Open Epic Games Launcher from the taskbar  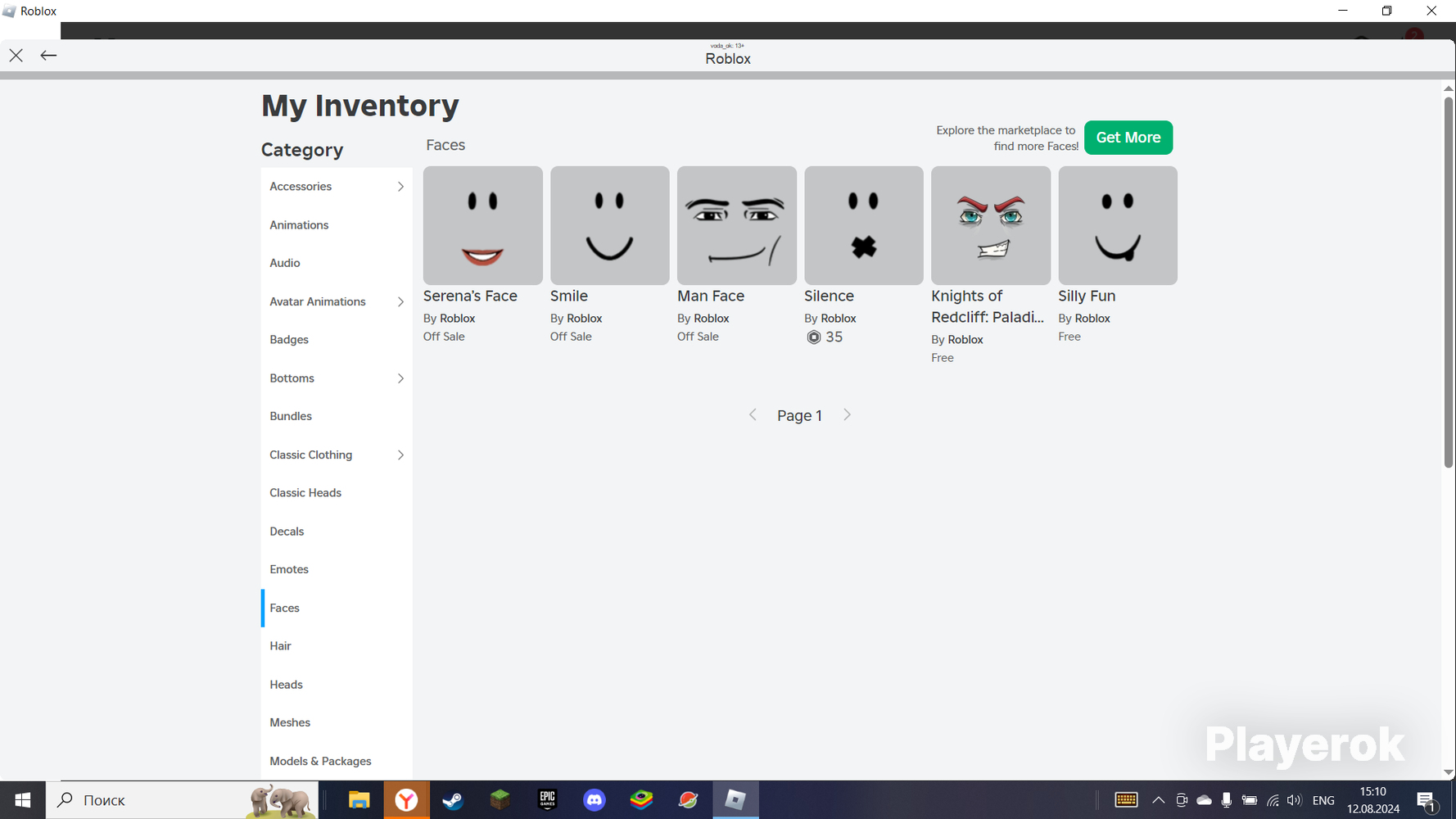click(x=547, y=800)
